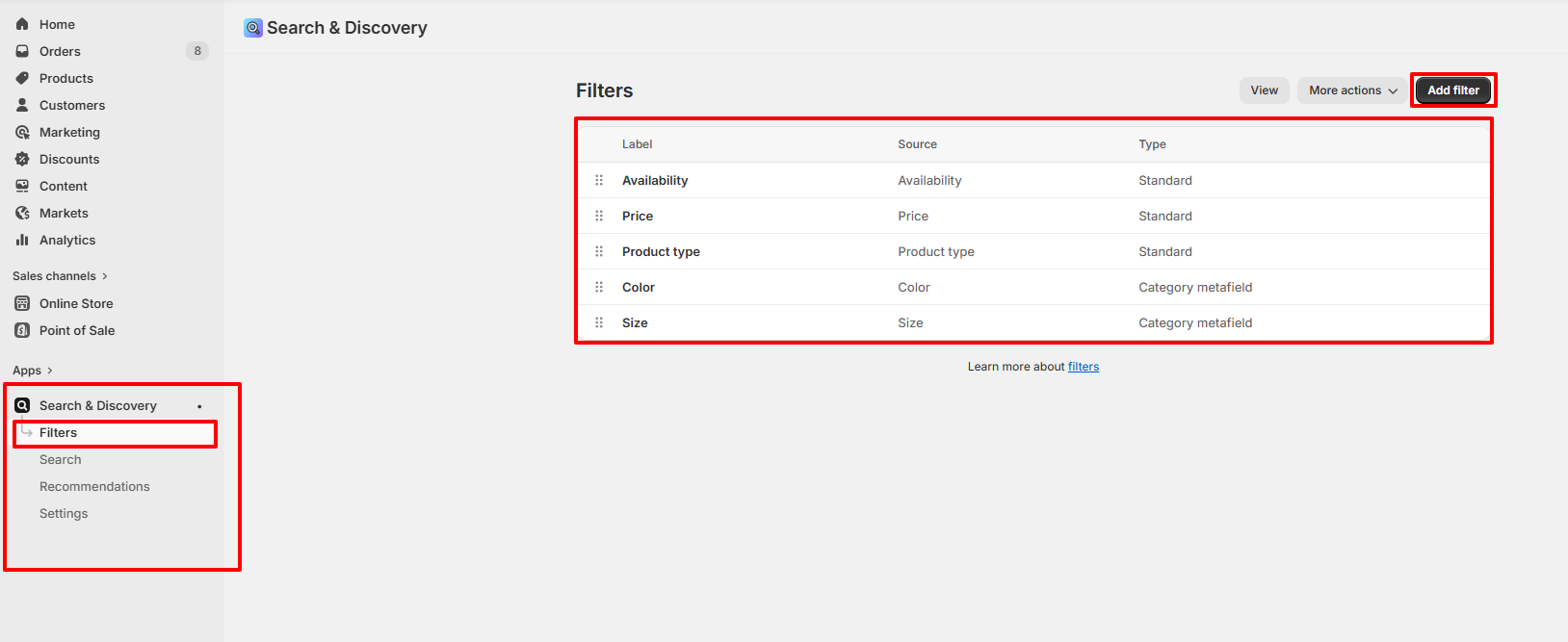The width and height of the screenshot is (1568, 642).
Task: Click 'Product type' source cell
Action: click(x=936, y=251)
